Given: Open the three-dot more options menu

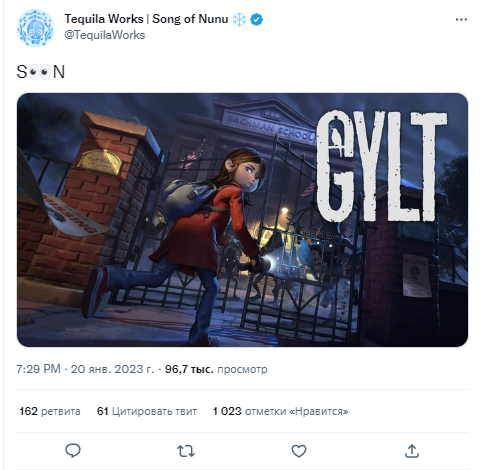Looking at the screenshot, I should [461, 20].
